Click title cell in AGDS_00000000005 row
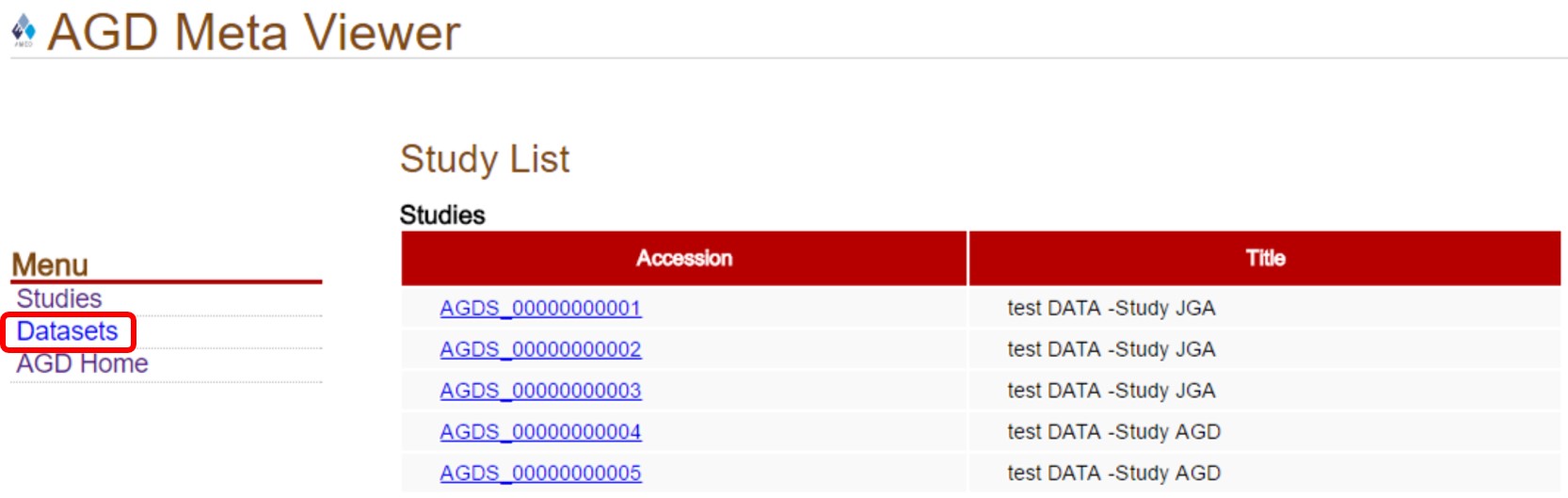Image resolution: width=1568 pixels, height=498 pixels. (1113, 474)
